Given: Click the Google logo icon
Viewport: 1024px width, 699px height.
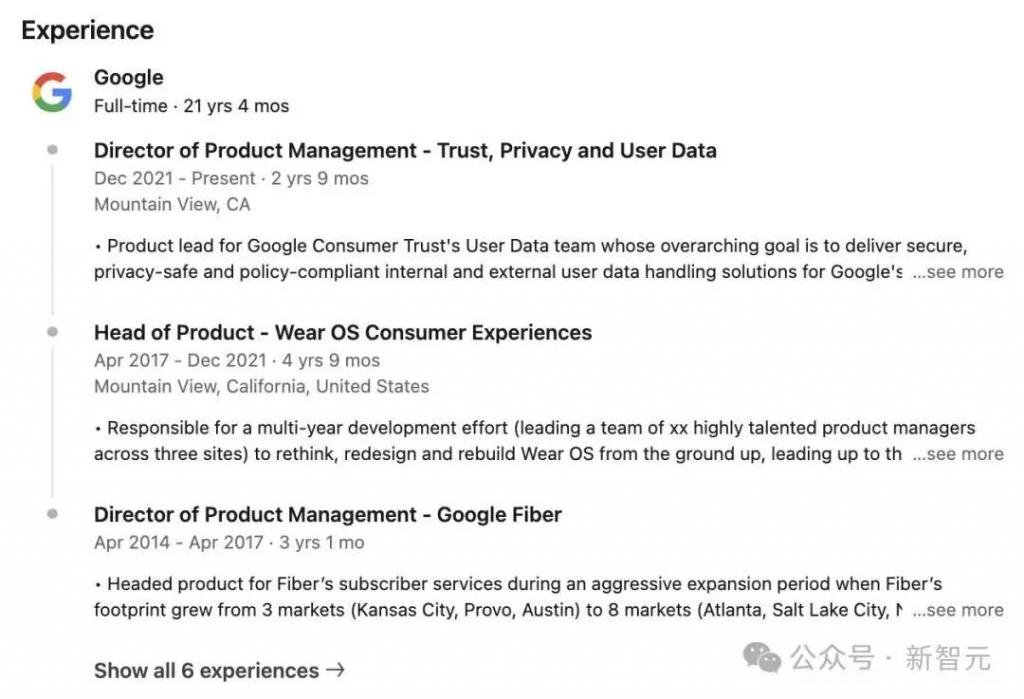Looking at the screenshot, I should coord(51,92).
